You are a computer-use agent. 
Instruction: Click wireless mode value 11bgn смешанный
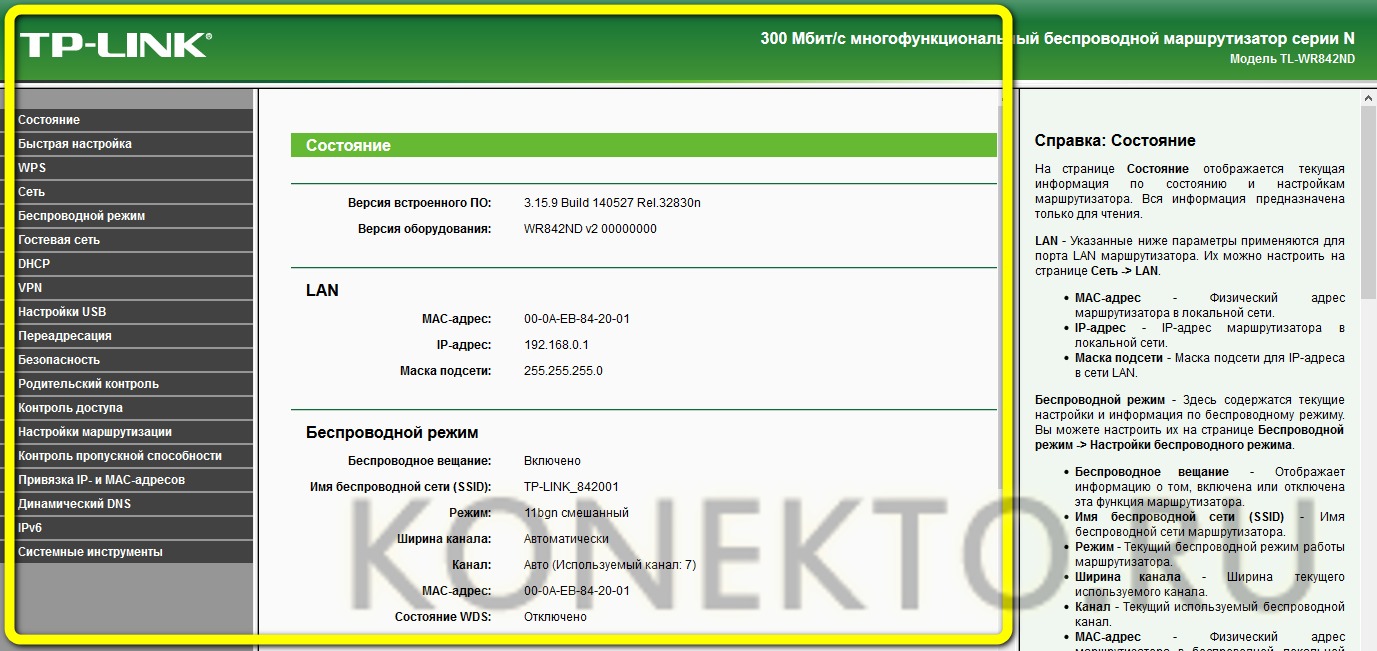click(x=576, y=513)
